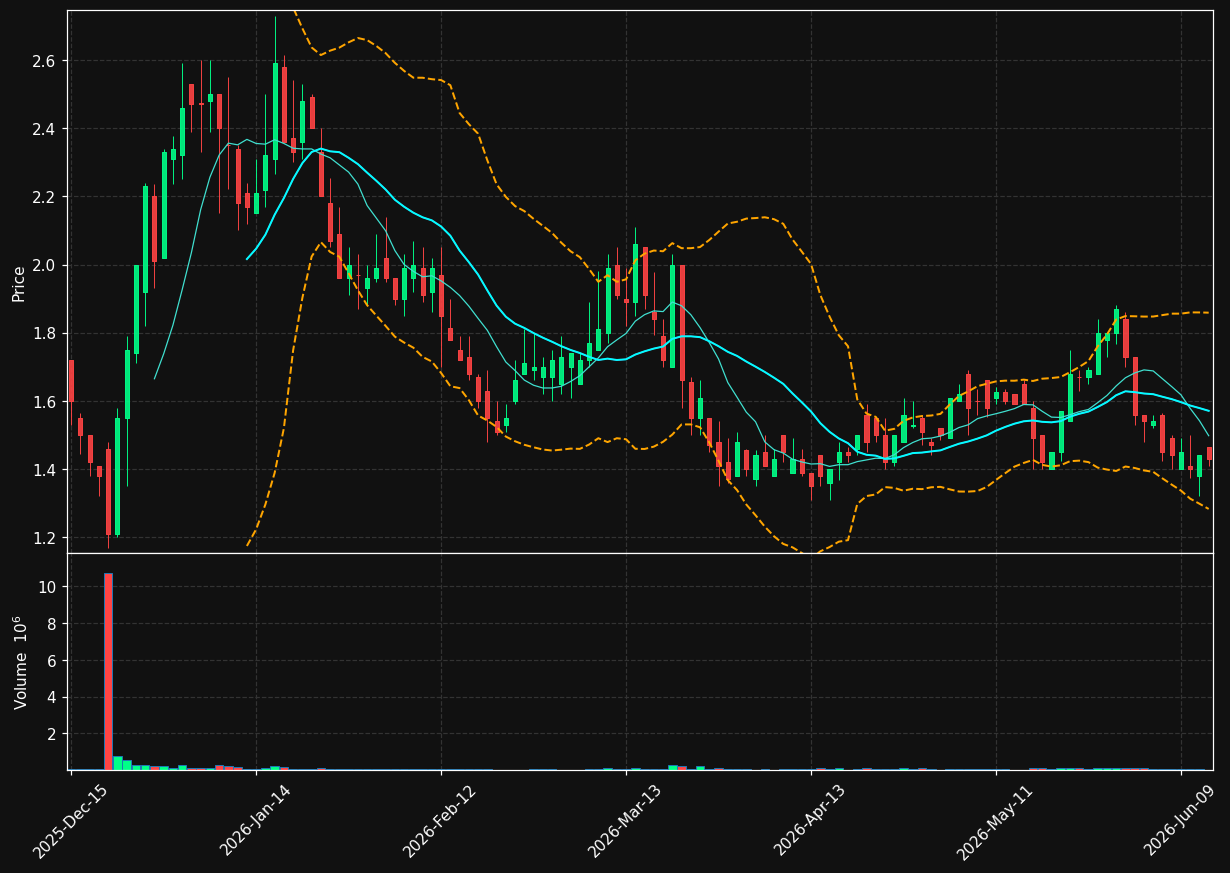Click the volume tick label 4
The height and width of the screenshot is (873, 1230).
53,697
